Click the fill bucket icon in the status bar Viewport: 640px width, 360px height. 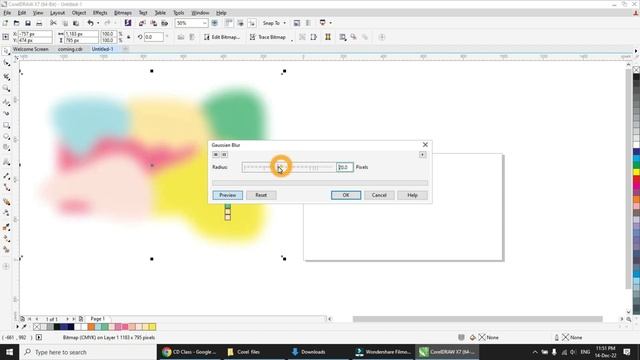pos(472,338)
